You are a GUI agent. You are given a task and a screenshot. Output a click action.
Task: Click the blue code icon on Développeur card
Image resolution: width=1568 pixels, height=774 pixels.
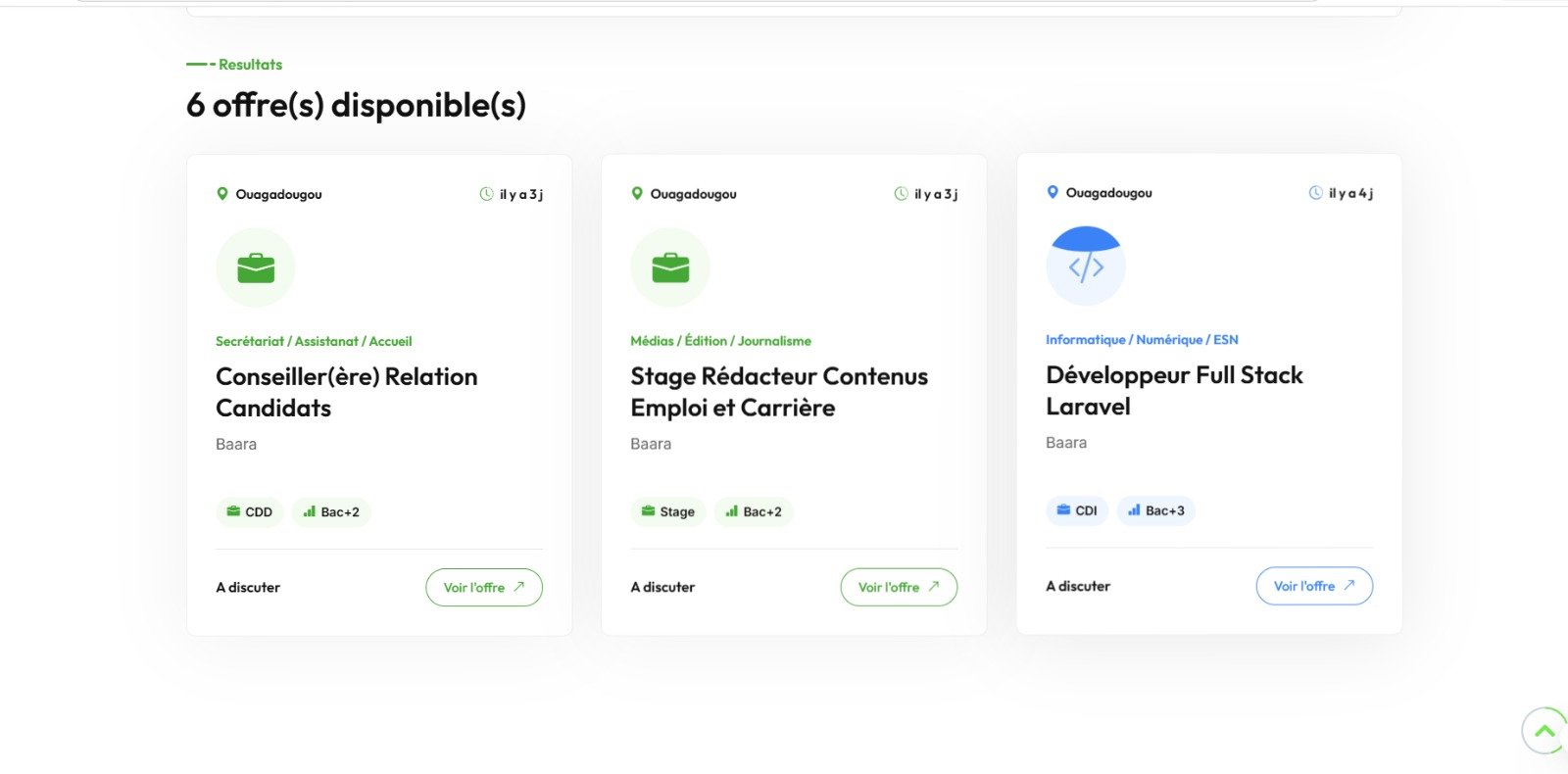pyautogui.click(x=1086, y=266)
